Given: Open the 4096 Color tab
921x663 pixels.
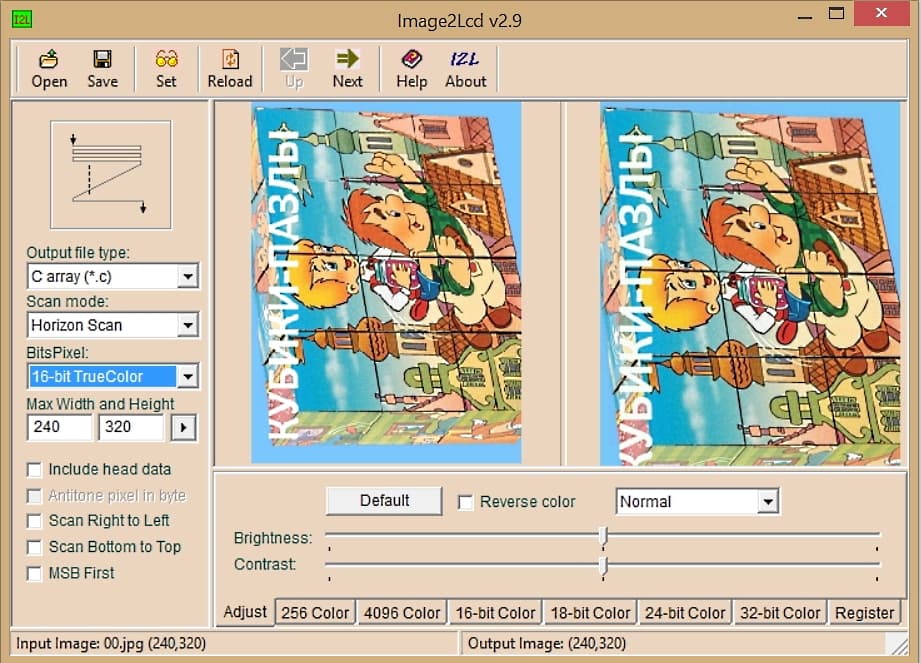Looking at the screenshot, I should 402,613.
